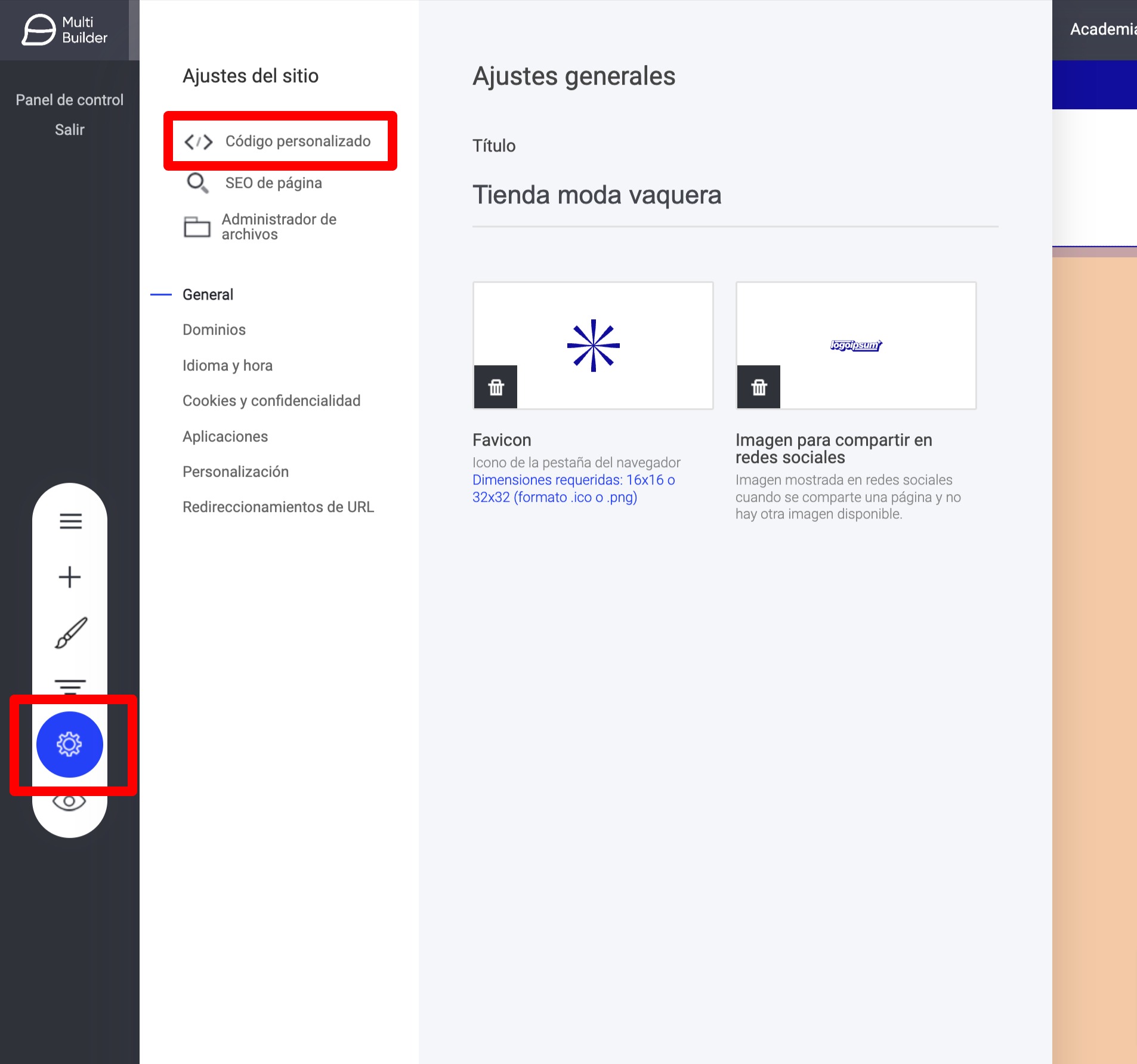
Task: Toggle the eye preview icon
Action: pos(69,802)
